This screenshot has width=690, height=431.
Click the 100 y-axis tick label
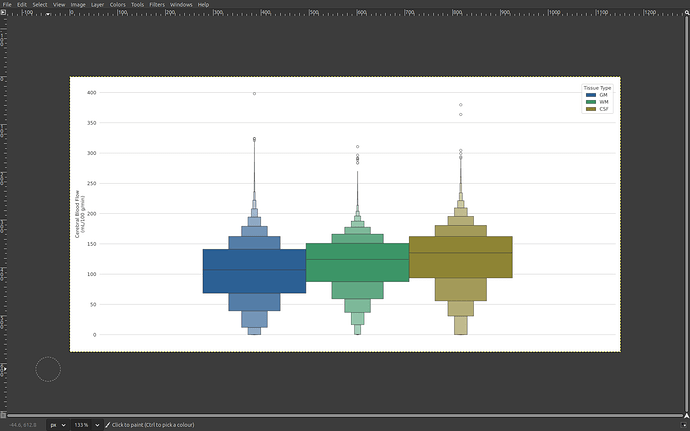(x=92, y=274)
